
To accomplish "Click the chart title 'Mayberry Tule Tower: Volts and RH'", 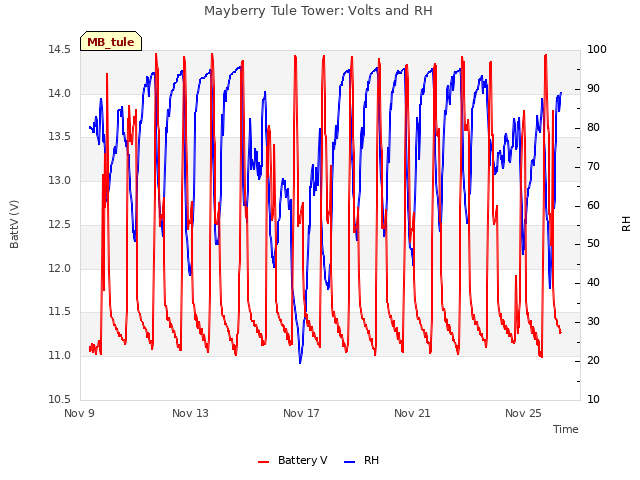I will (x=318, y=11).
